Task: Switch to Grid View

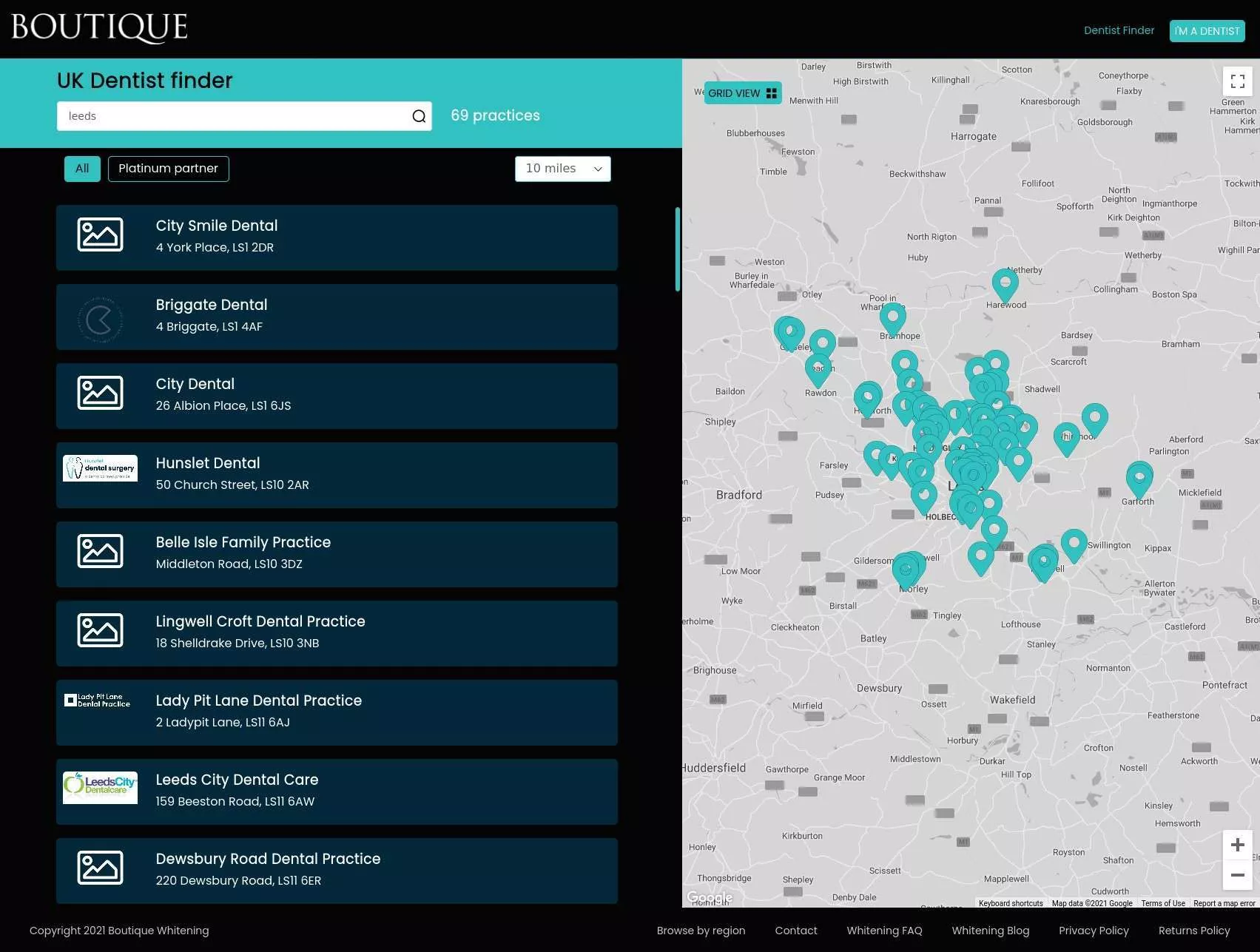Action: (743, 93)
